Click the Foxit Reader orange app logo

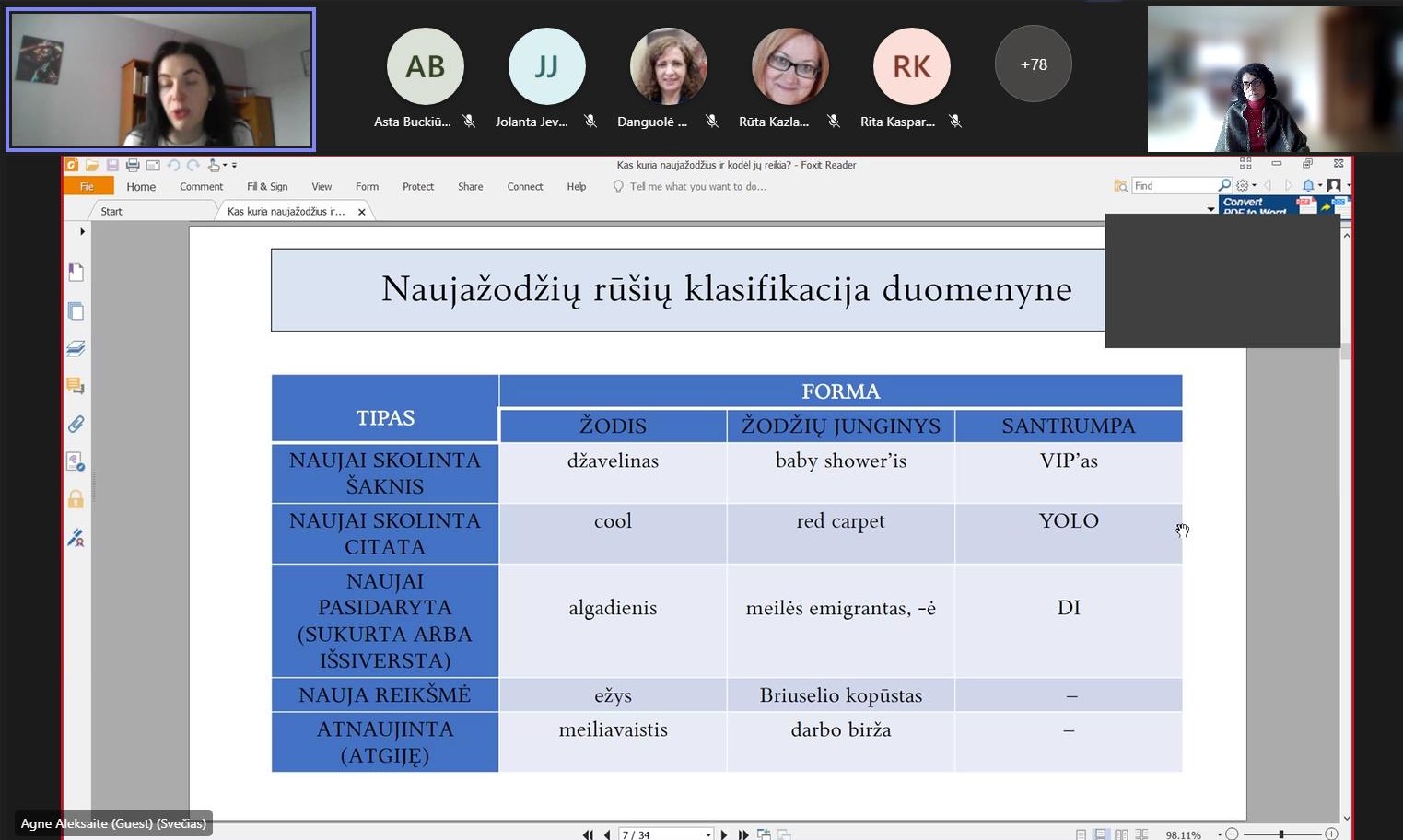click(x=72, y=165)
